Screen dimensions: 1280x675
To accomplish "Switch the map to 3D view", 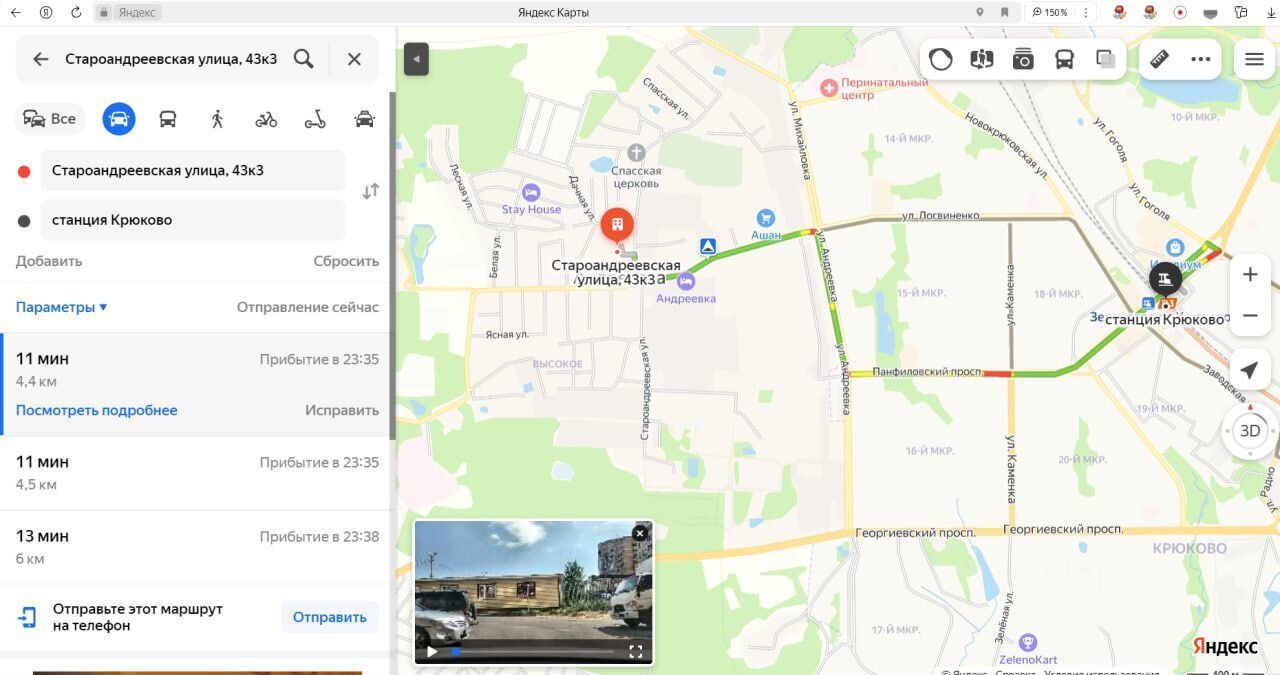I will point(1249,431).
